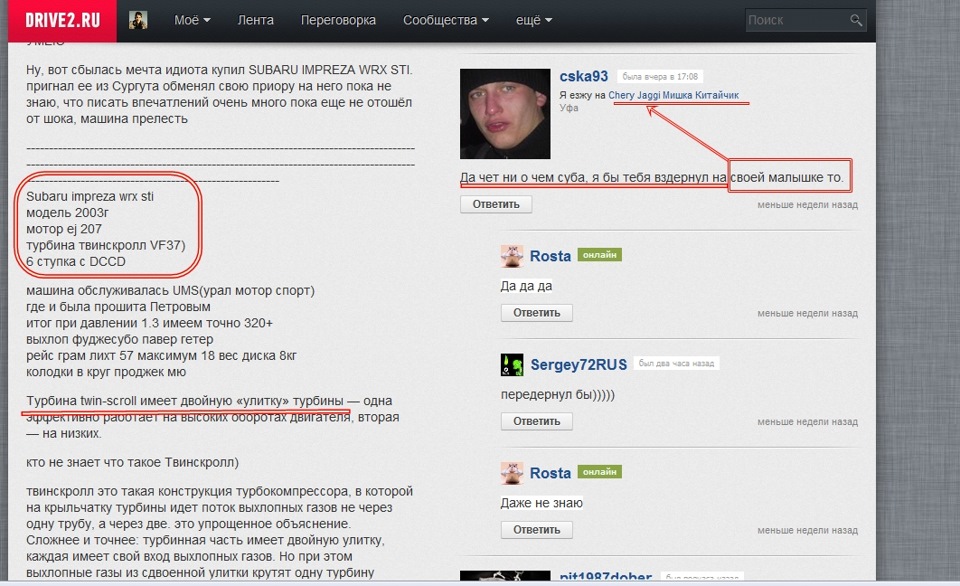This screenshot has width=960, height=586.
Task: Click the 'модель 2003г' line
Action: [67, 212]
